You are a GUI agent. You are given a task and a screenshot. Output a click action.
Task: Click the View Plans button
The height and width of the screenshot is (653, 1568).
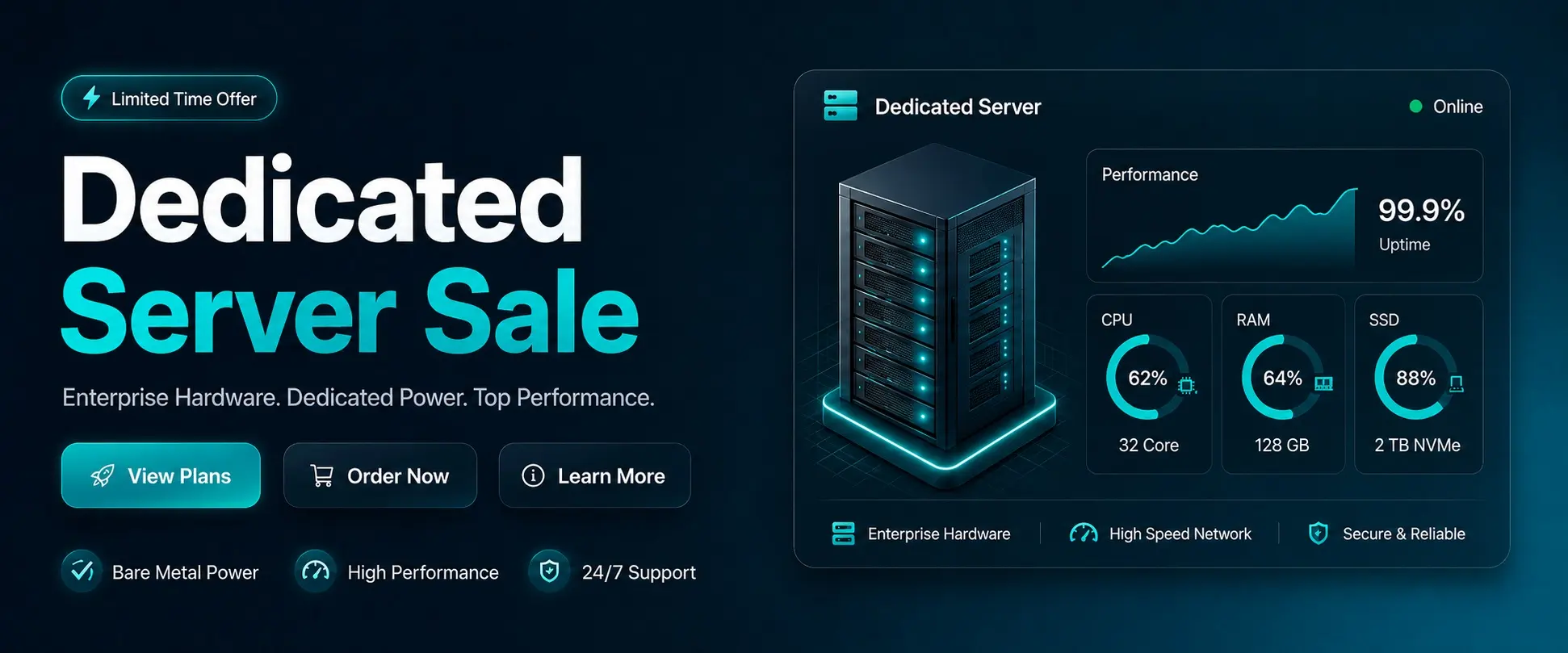161,475
